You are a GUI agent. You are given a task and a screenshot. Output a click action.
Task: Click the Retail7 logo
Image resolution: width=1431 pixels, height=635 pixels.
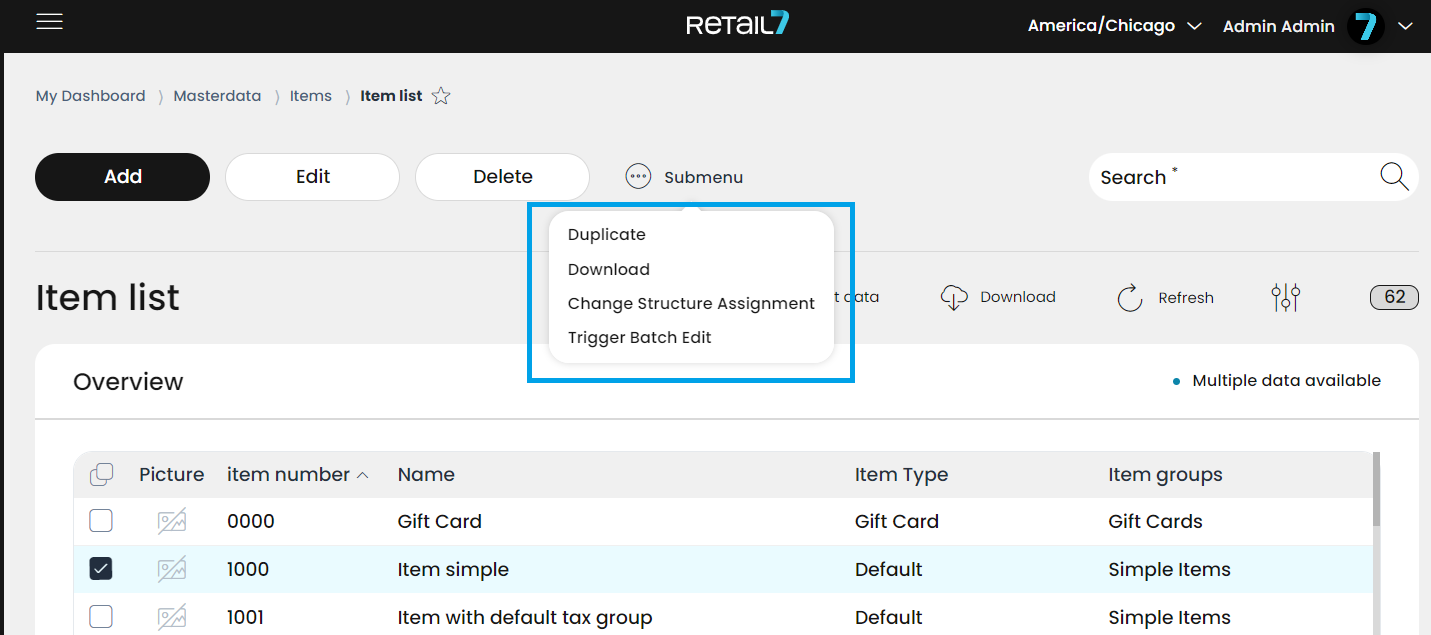point(738,24)
